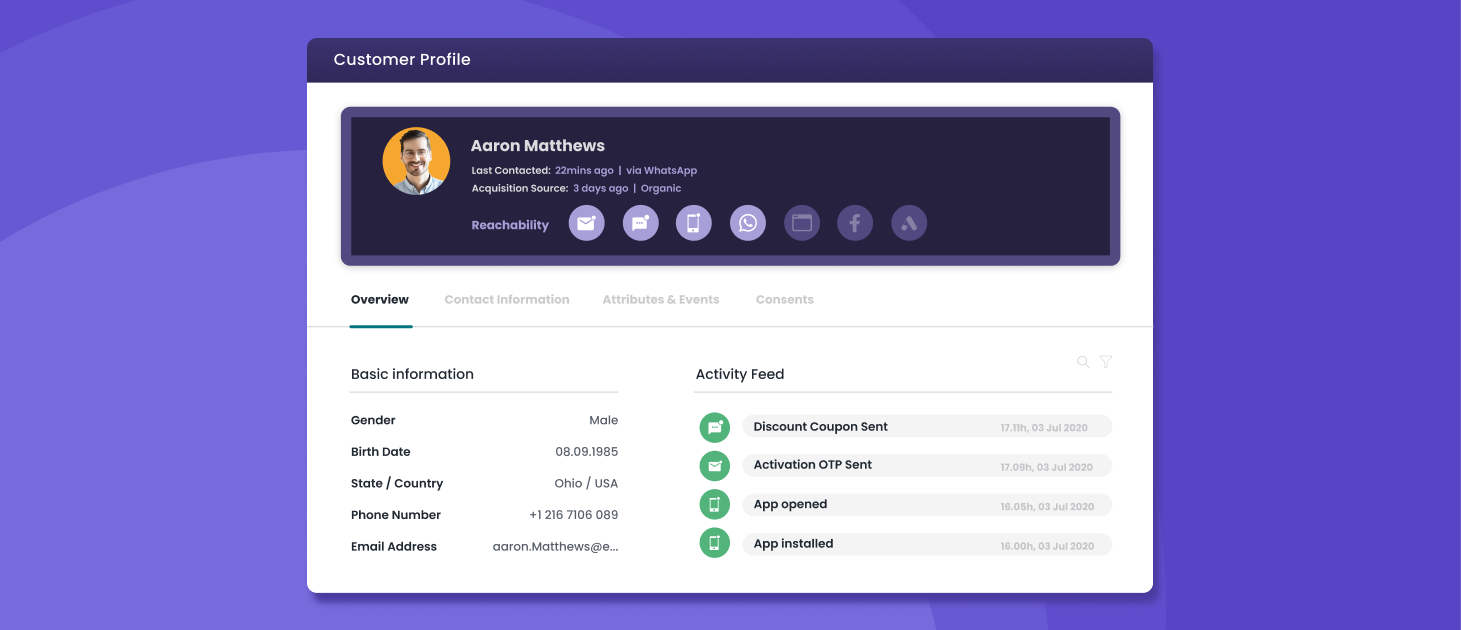Click the Email reachability icon
Viewport: 1461px width, 630px height.
click(x=587, y=223)
